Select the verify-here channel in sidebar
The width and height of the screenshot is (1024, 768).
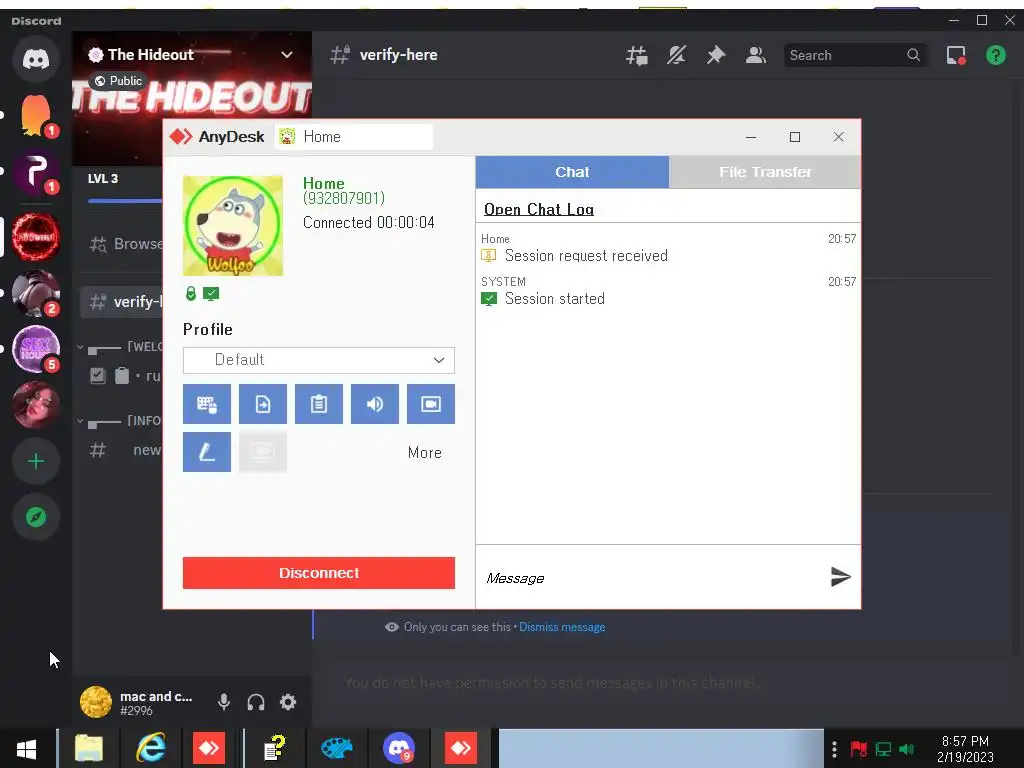point(121,302)
